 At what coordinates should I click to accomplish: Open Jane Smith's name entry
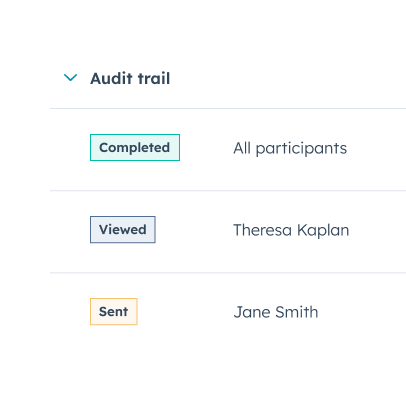point(276,312)
